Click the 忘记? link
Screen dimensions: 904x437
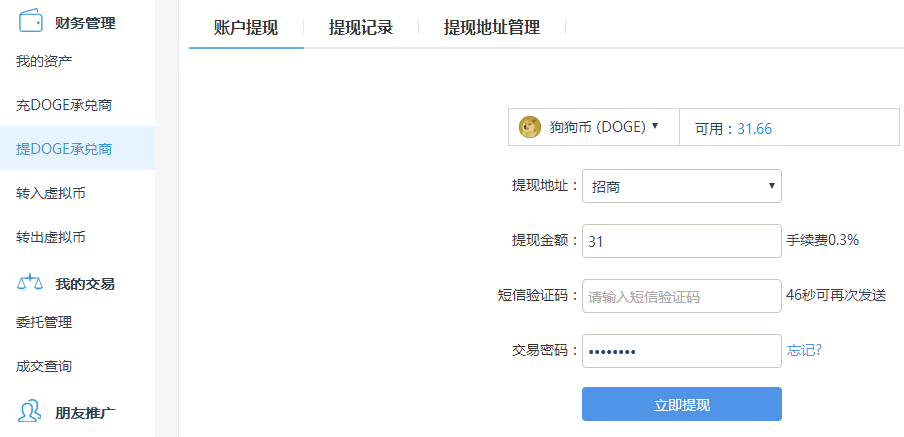point(804,350)
